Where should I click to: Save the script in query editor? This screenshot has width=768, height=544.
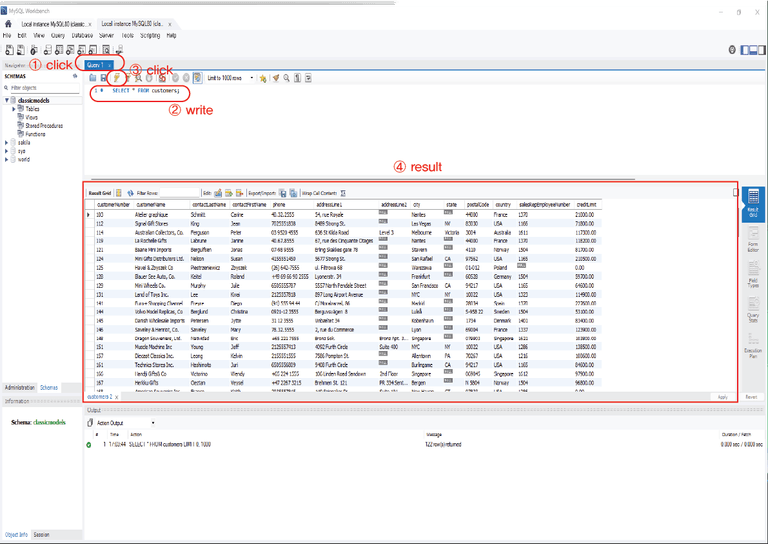tap(104, 78)
